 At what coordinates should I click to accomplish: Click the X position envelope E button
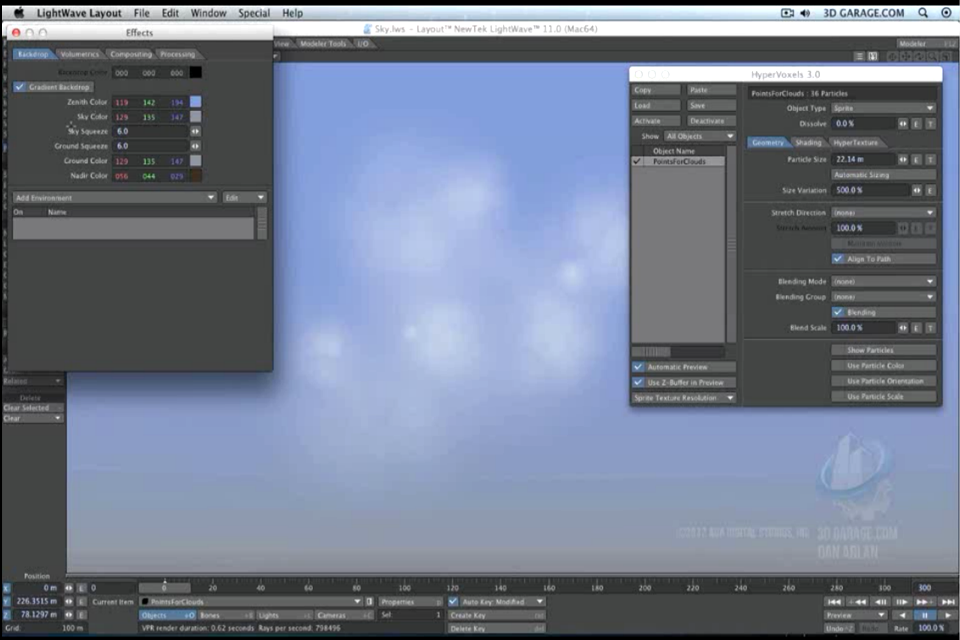click(x=81, y=588)
